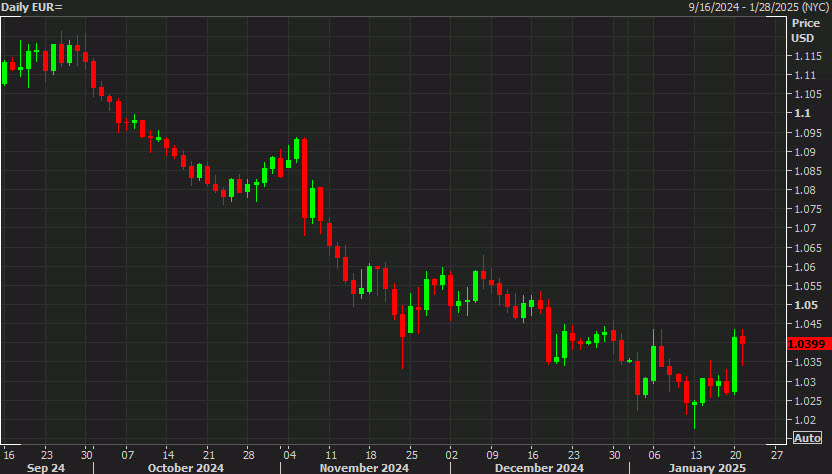Click the Auto scale button

pyautogui.click(x=807, y=438)
